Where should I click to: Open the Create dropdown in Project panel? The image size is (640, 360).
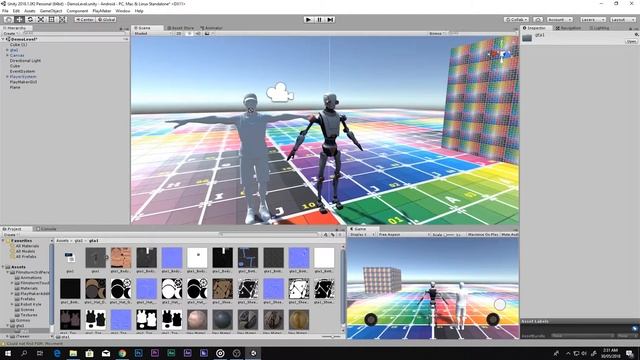point(11,235)
